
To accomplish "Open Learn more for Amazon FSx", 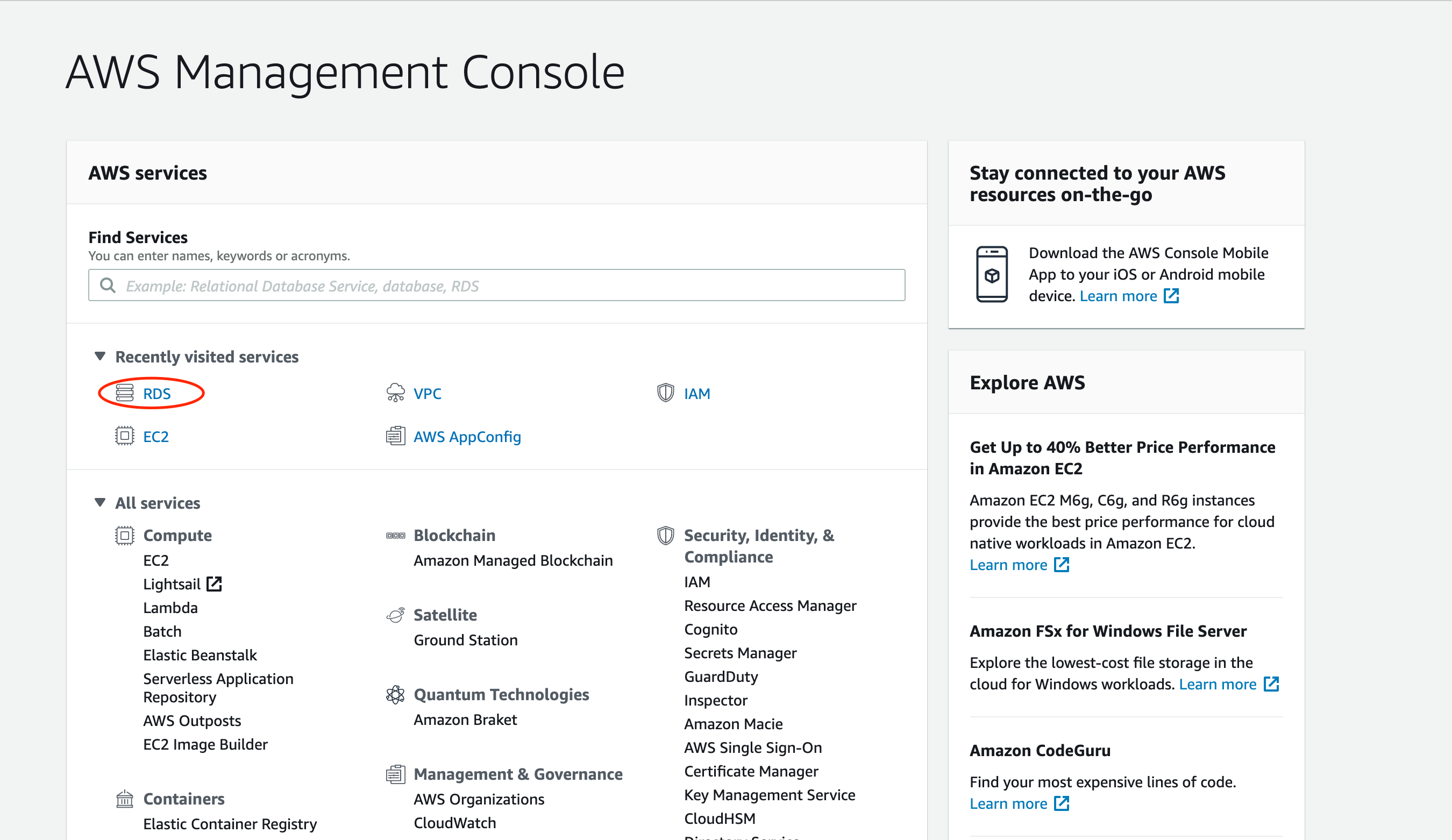I will point(1218,685).
